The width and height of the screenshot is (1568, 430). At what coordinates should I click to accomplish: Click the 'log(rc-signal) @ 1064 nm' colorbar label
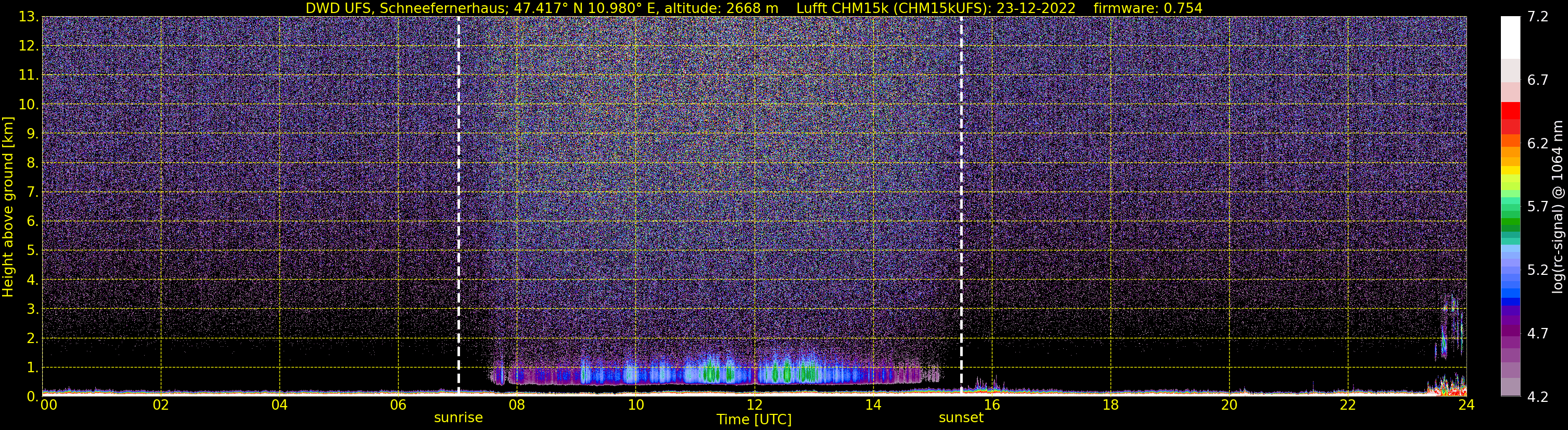[1558, 207]
